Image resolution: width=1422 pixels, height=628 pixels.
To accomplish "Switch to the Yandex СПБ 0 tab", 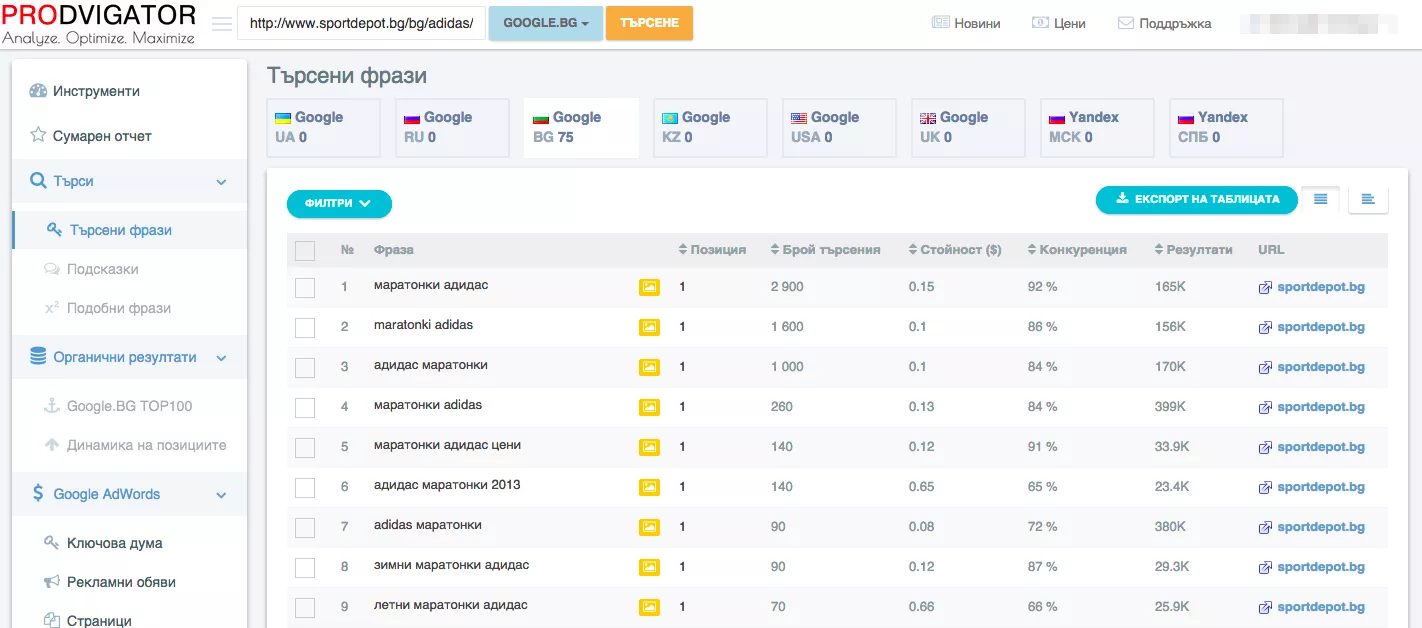I will [1226, 127].
